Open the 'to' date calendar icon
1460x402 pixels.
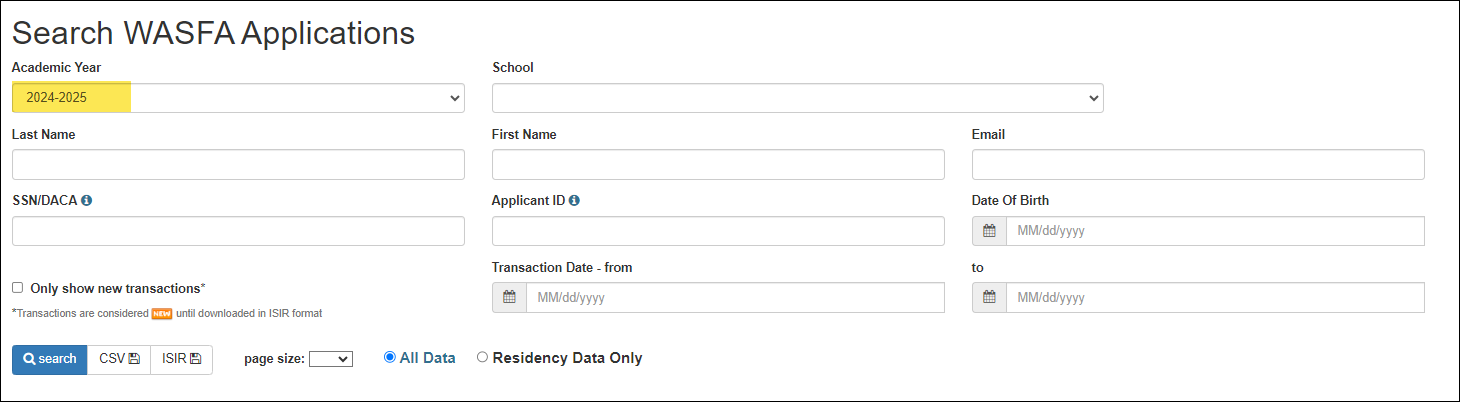click(x=989, y=298)
